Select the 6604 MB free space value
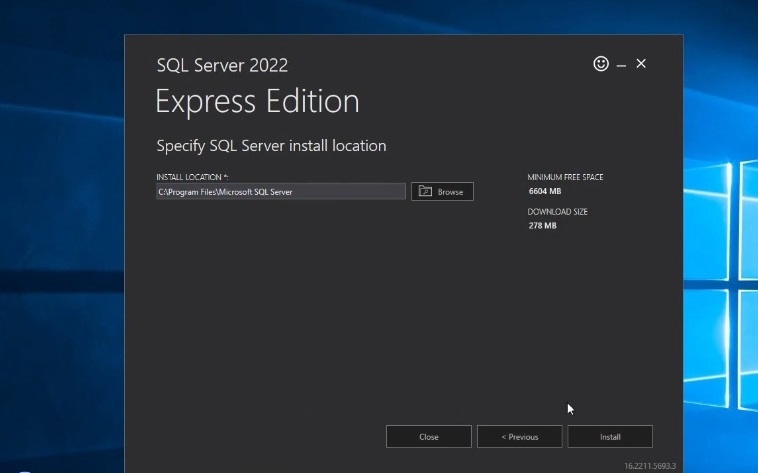 [545, 191]
